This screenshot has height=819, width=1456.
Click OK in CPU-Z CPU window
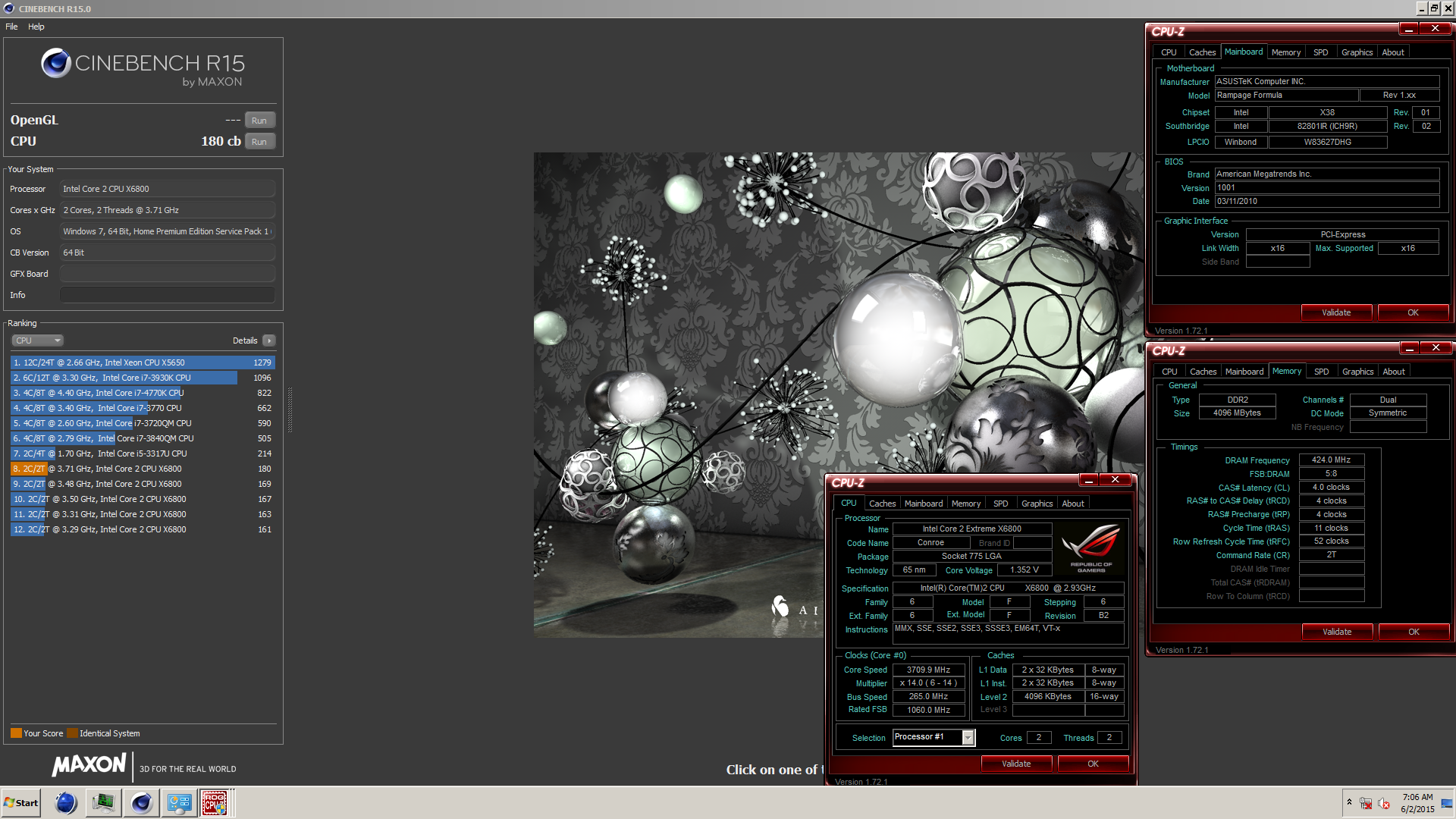[1093, 764]
